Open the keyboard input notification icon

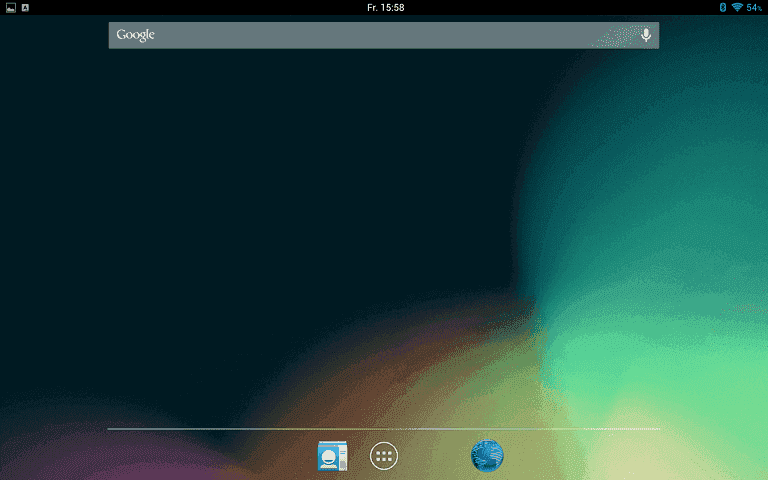(x=25, y=7)
